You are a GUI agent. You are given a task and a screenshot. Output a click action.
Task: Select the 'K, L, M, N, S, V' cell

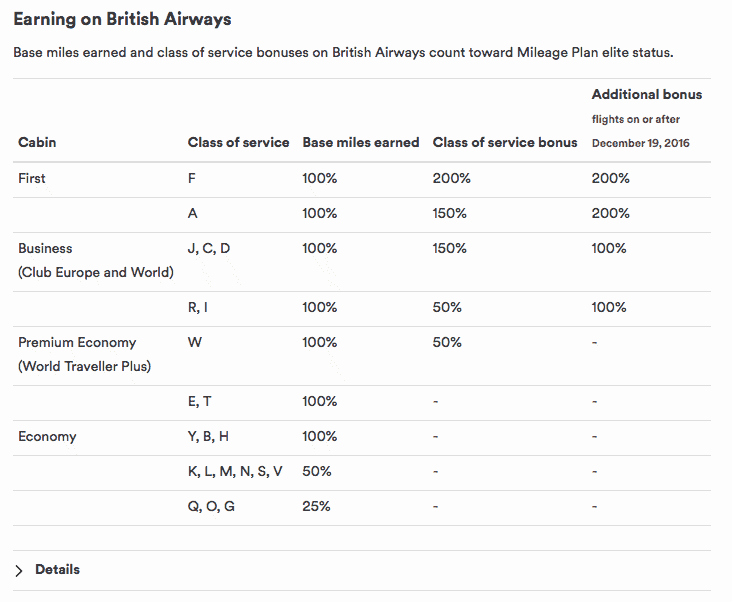[235, 471]
